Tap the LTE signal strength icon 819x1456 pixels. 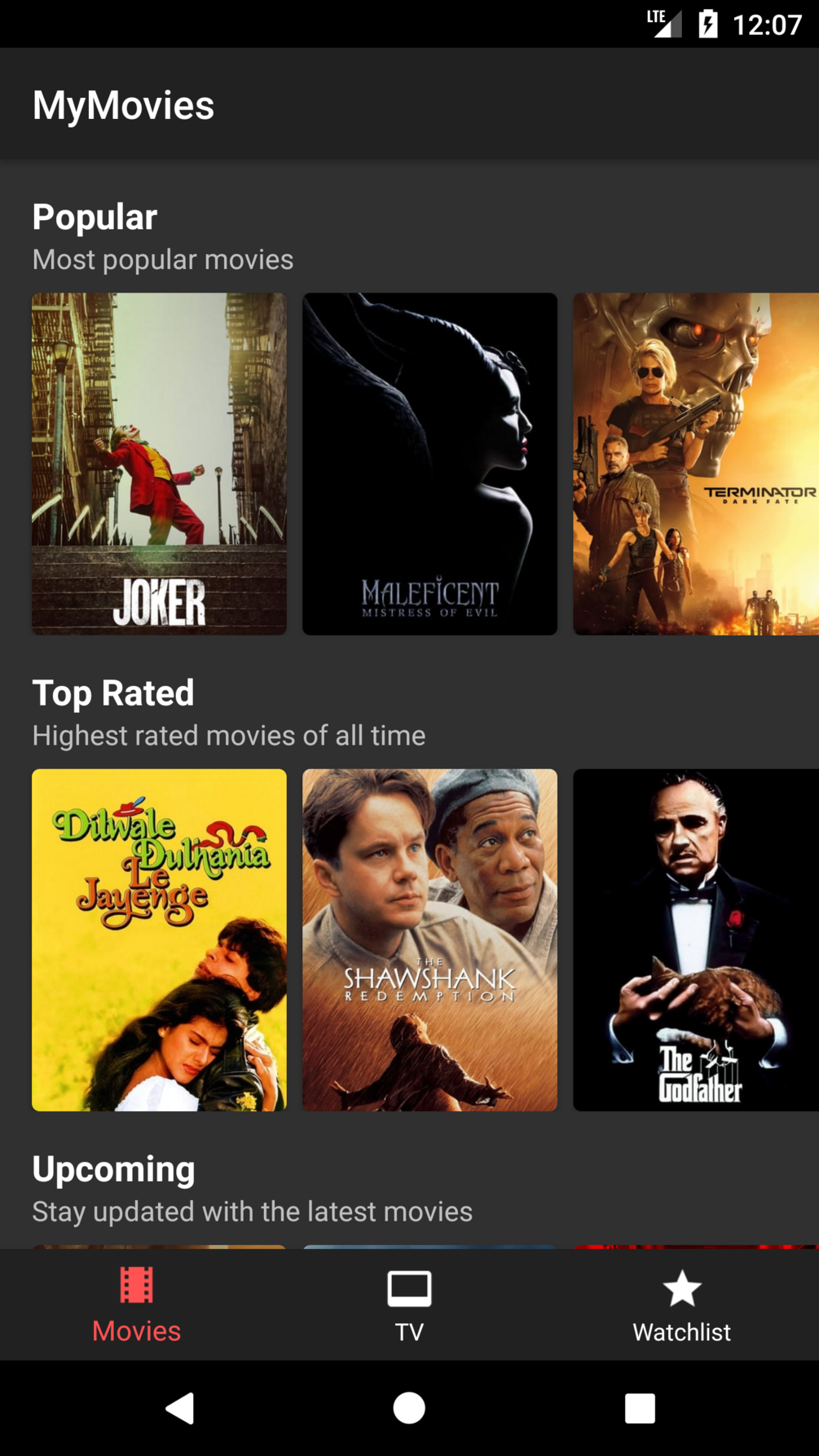tap(664, 23)
